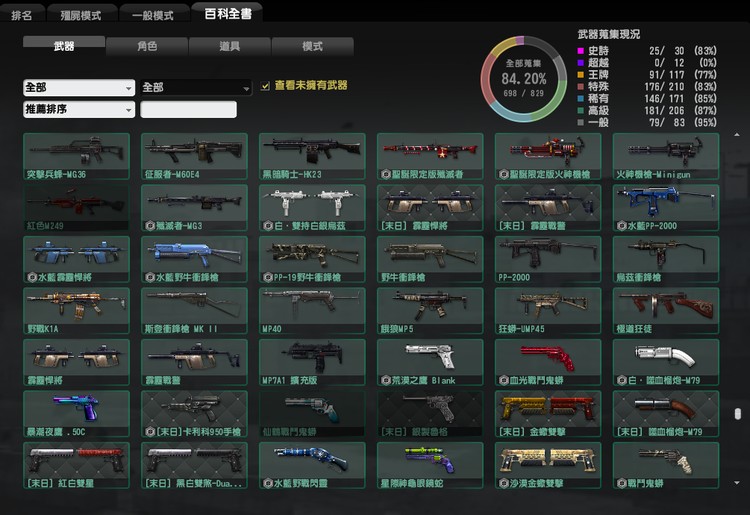Select the [末日]卡利科950手槍 card
The height and width of the screenshot is (515, 750).
click(194, 414)
